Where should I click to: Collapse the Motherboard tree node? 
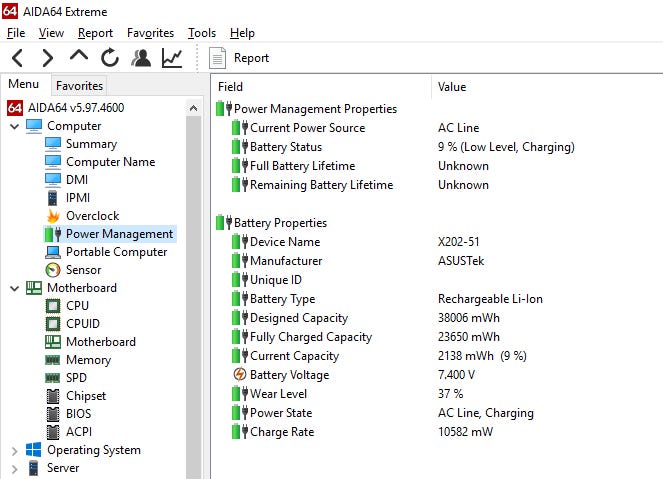coord(14,288)
